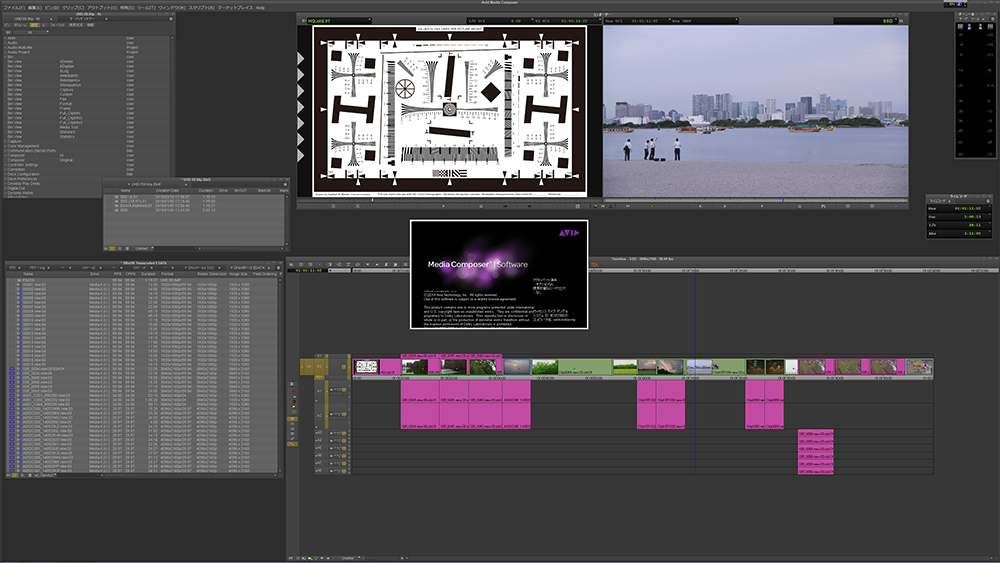Open the Help menu
Viewport: 1000px width, 563px height.
pyautogui.click(x=260, y=8)
